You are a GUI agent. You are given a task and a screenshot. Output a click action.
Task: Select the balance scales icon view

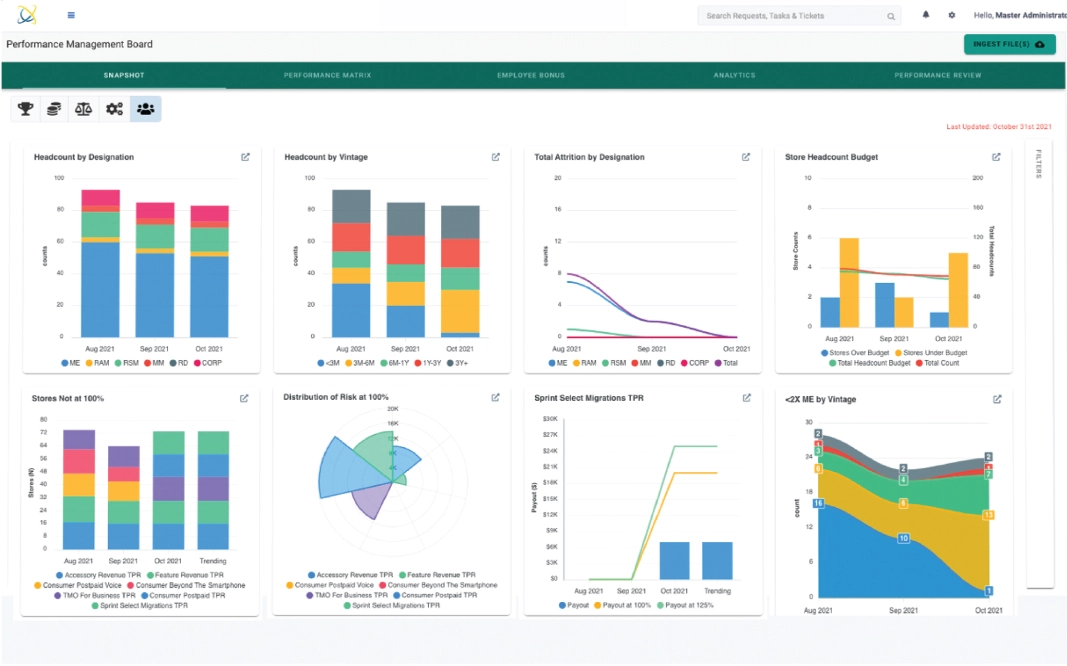coord(84,109)
